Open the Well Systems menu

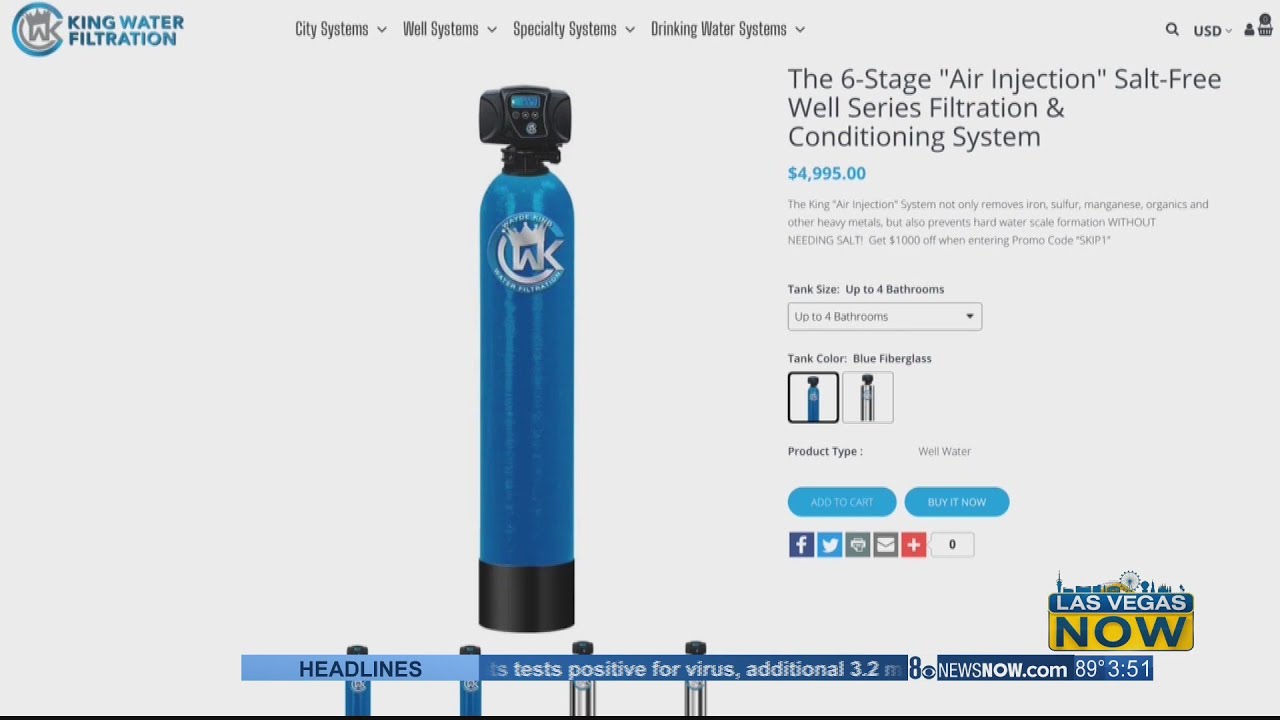449,29
